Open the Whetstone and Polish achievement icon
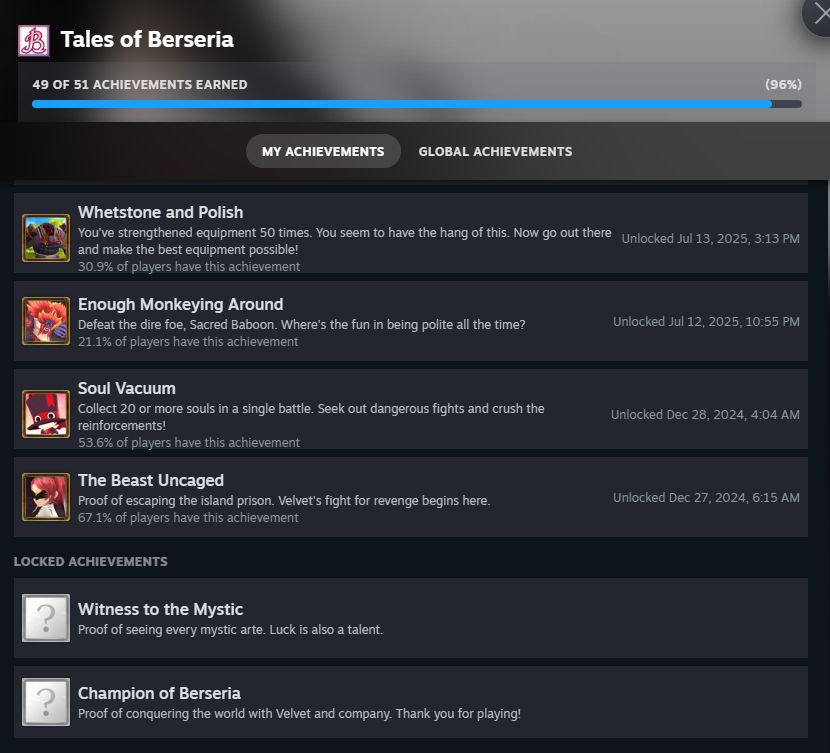Screen dimensions: 830x753 pos(46,238)
